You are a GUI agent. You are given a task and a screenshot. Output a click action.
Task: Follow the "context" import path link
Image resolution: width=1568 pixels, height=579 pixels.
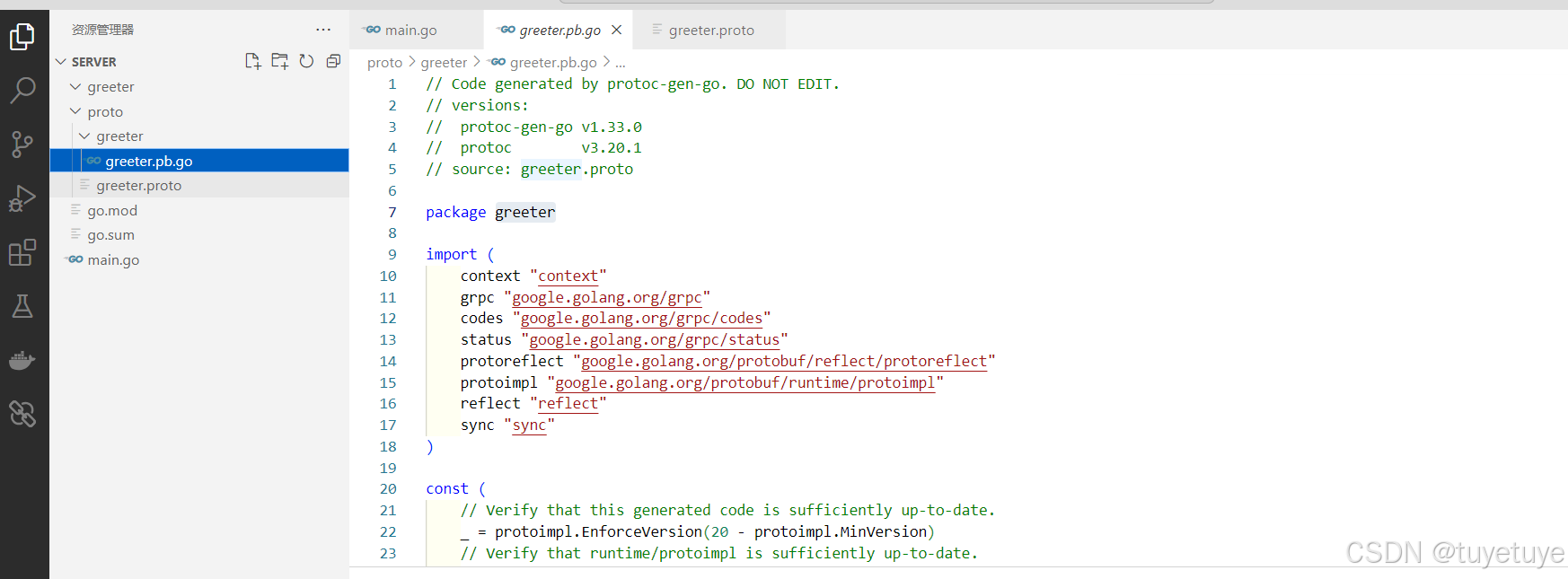[x=568, y=276]
